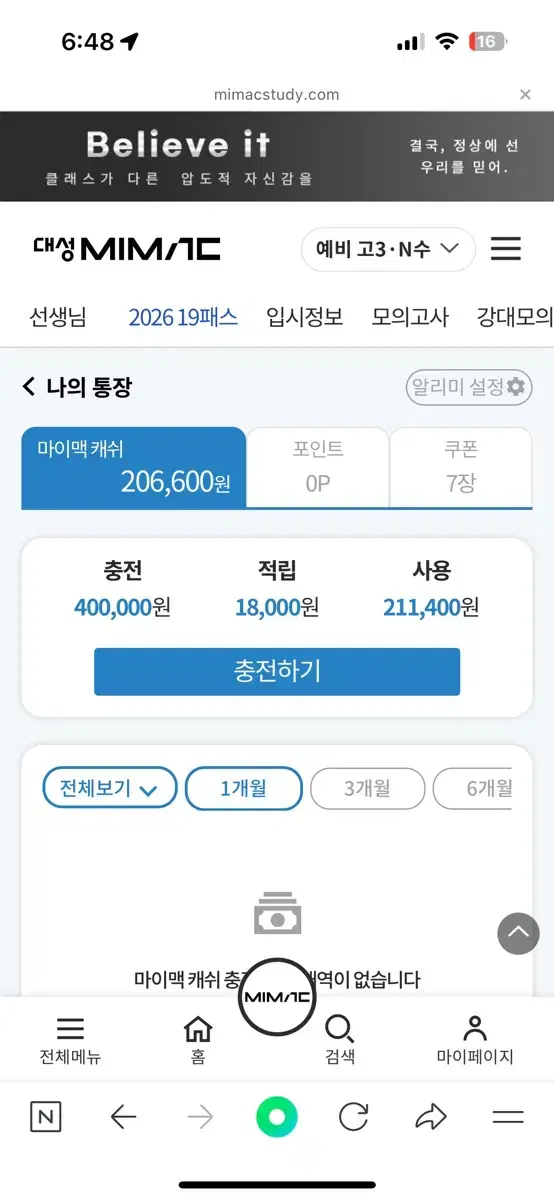Tap the round MIMAC logo button

[277, 997]
